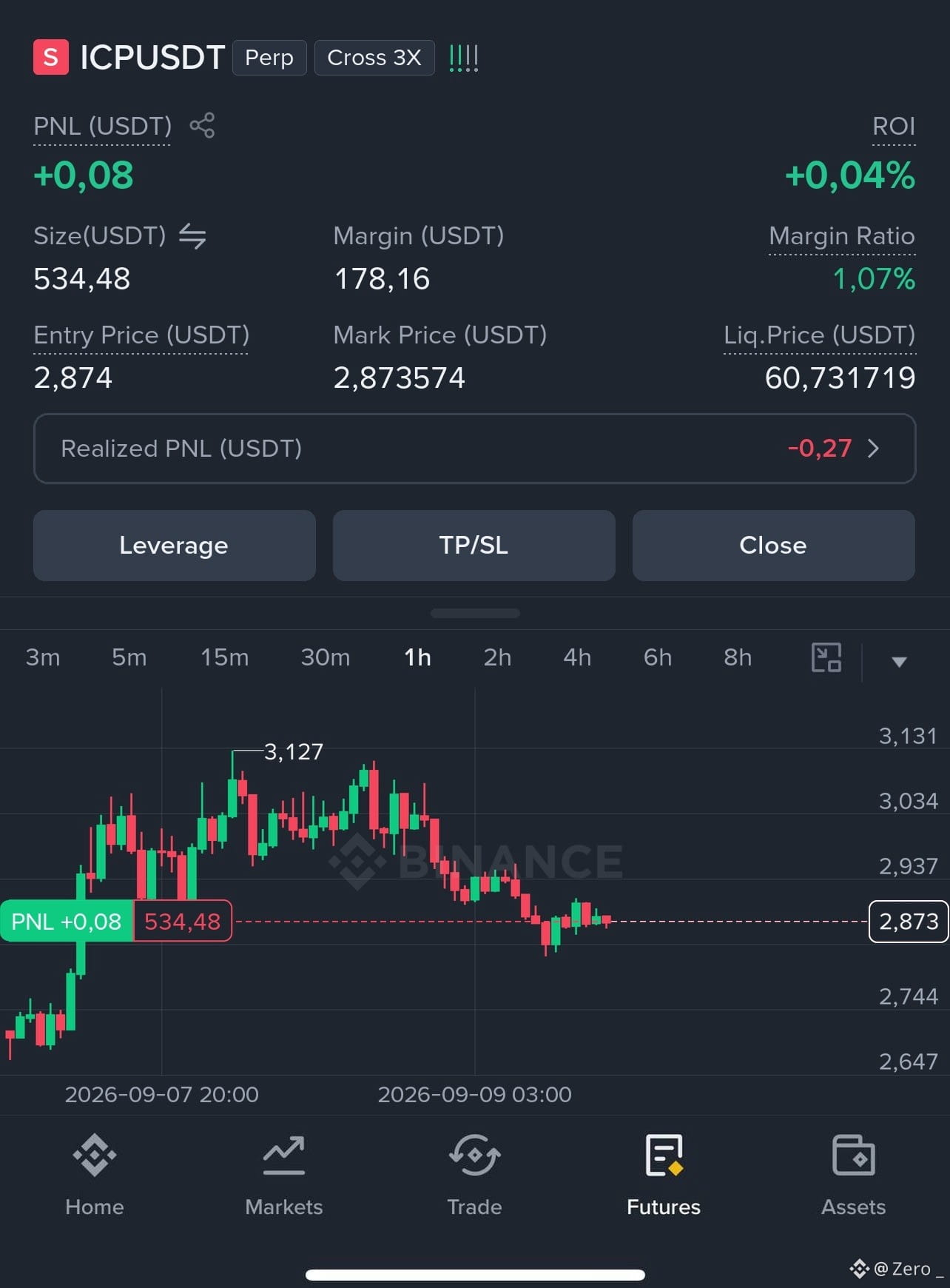
Task: Expand Realized PNL details chevron
Action: pos(873,449)
